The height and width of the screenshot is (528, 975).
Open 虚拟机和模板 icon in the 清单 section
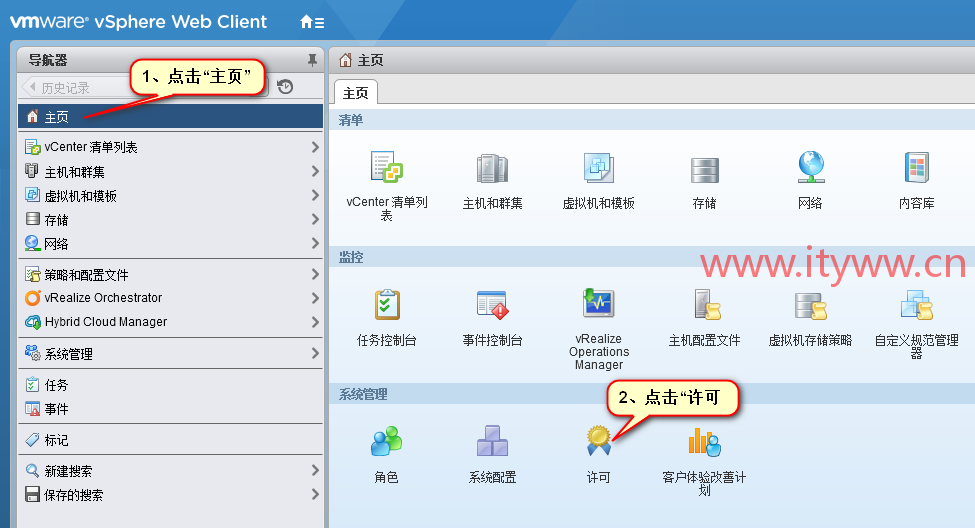tap(599, 167)
